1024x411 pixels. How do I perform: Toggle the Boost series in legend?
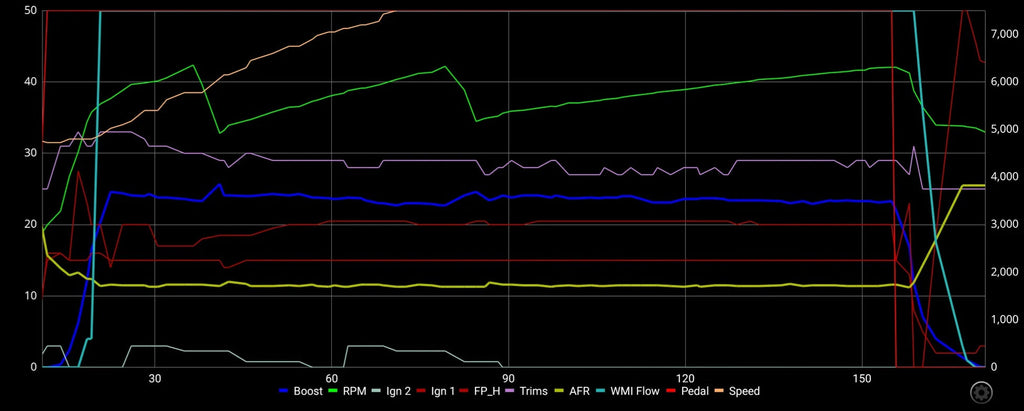point(300,391)
